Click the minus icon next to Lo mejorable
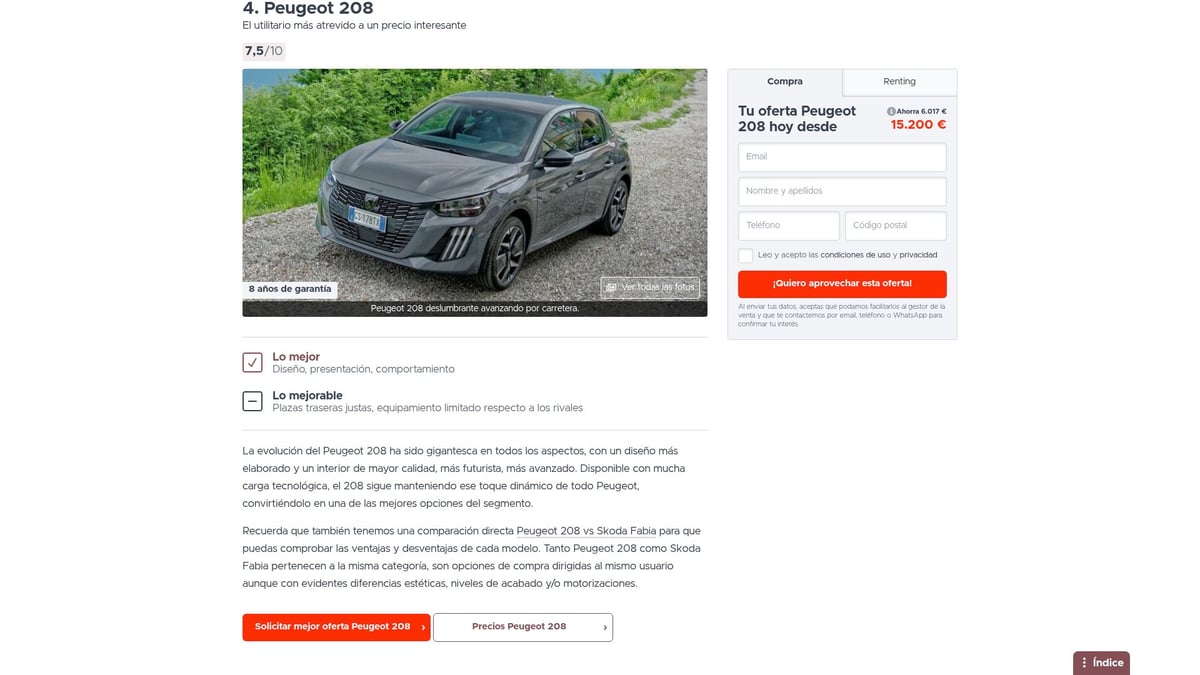 (x=252, y=401)
